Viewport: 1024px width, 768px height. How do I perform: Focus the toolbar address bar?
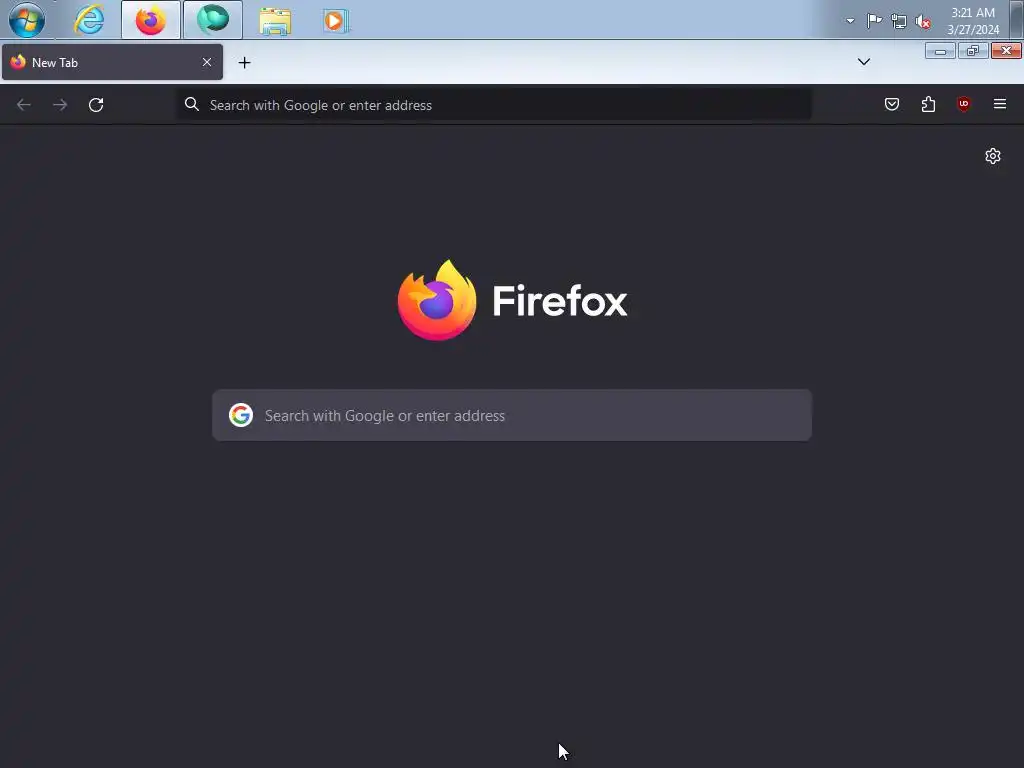494,104
